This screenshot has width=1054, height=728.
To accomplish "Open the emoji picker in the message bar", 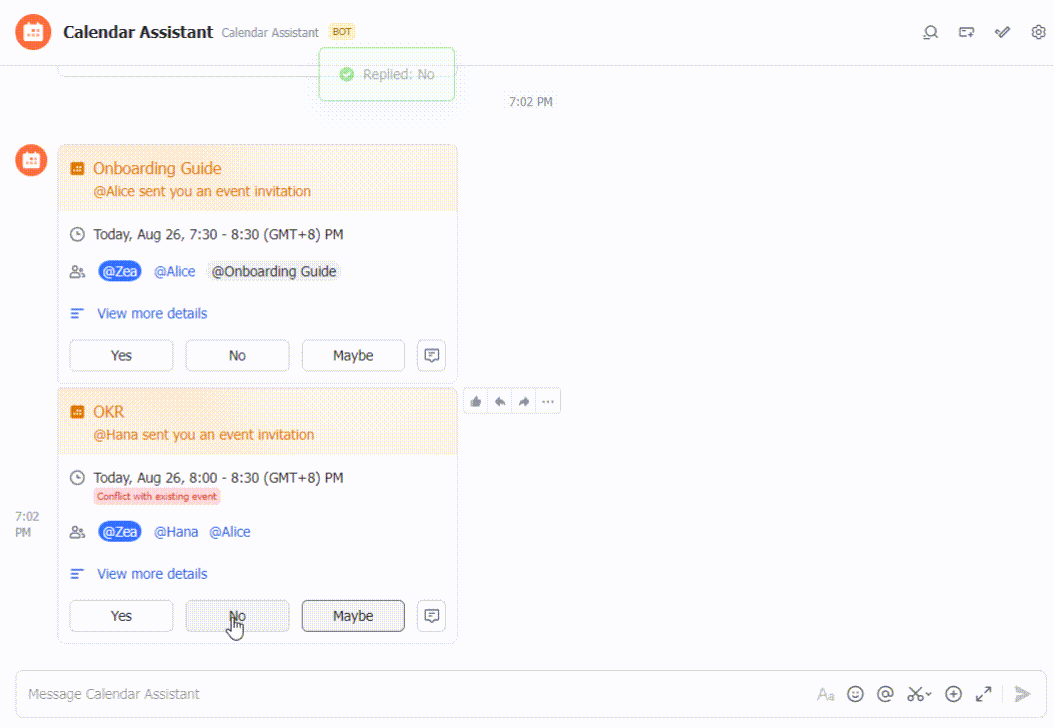I will (x=855, y=693).
